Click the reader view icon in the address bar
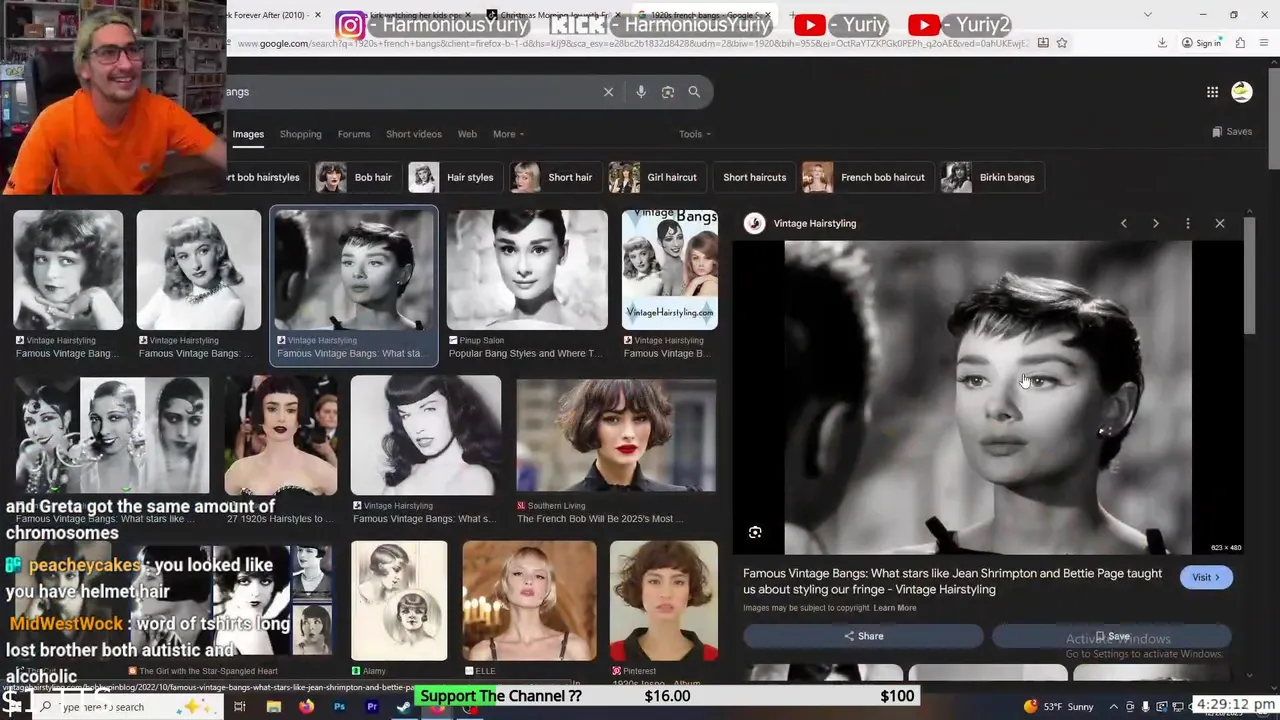Screen dimensions: 1280x720 1043,43
